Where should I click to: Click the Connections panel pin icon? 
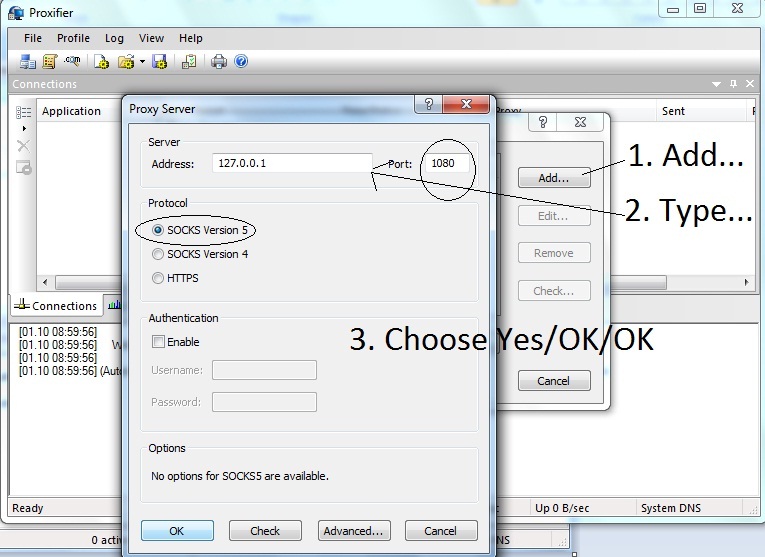coord(733,84)
